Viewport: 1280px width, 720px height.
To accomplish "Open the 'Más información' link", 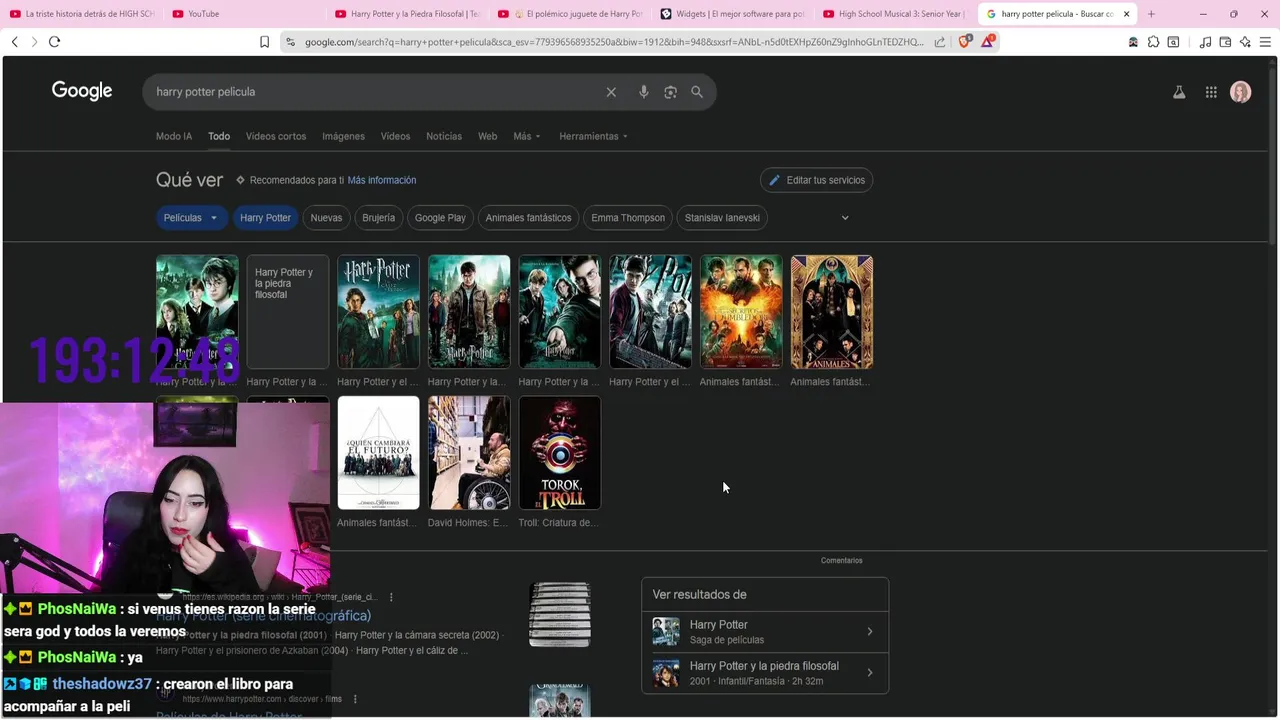I will click(382, 180).
